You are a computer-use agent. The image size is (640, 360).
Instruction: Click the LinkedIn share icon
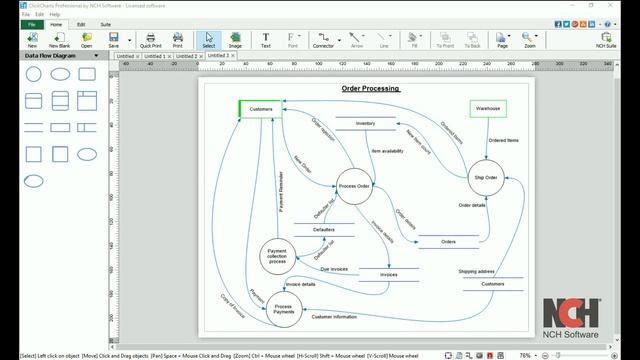click(x=592, y=24)
